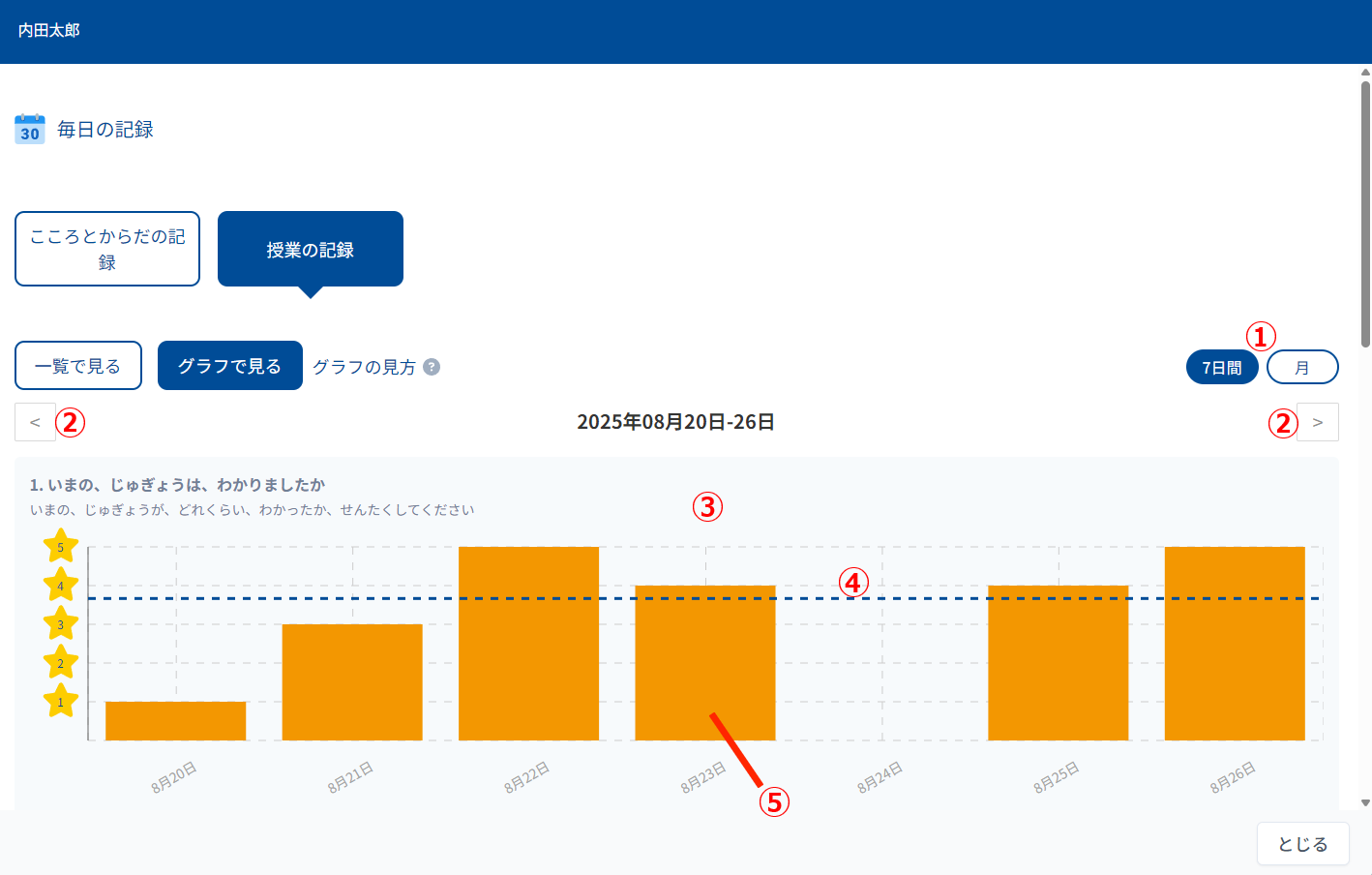Switch chart range to 7日間

click(1221, 368)
